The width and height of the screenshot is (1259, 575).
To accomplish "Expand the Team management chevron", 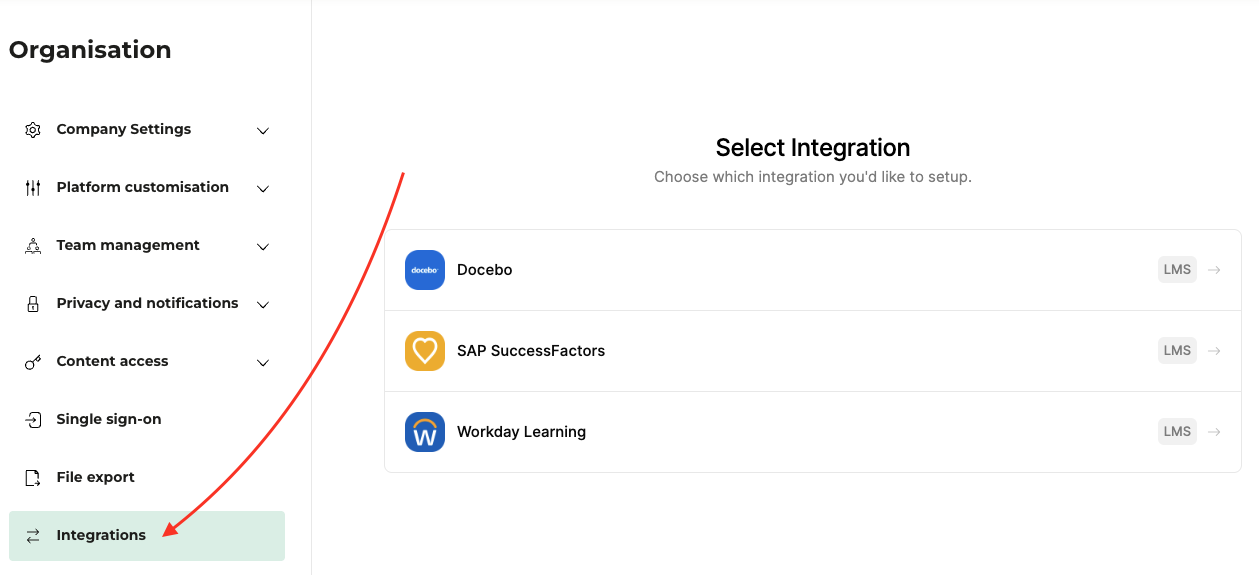I will (x=263, y=247).
